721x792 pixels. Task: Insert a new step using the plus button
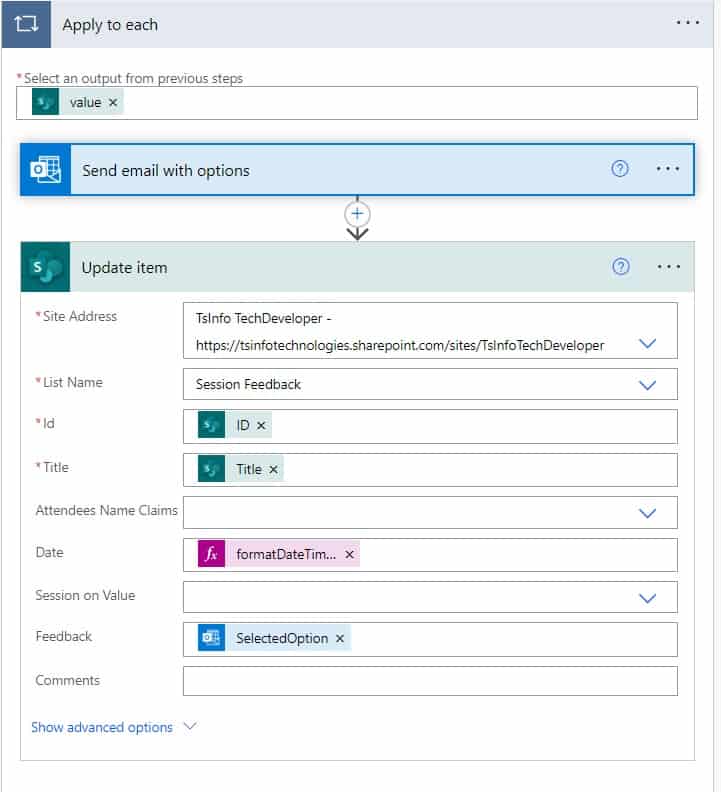click(357, 214)
